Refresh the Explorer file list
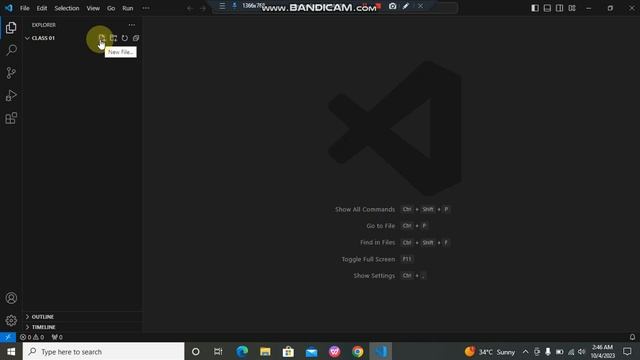Image resolution: width=640 pixels, height=360 pixels. [x=124, y=38]
